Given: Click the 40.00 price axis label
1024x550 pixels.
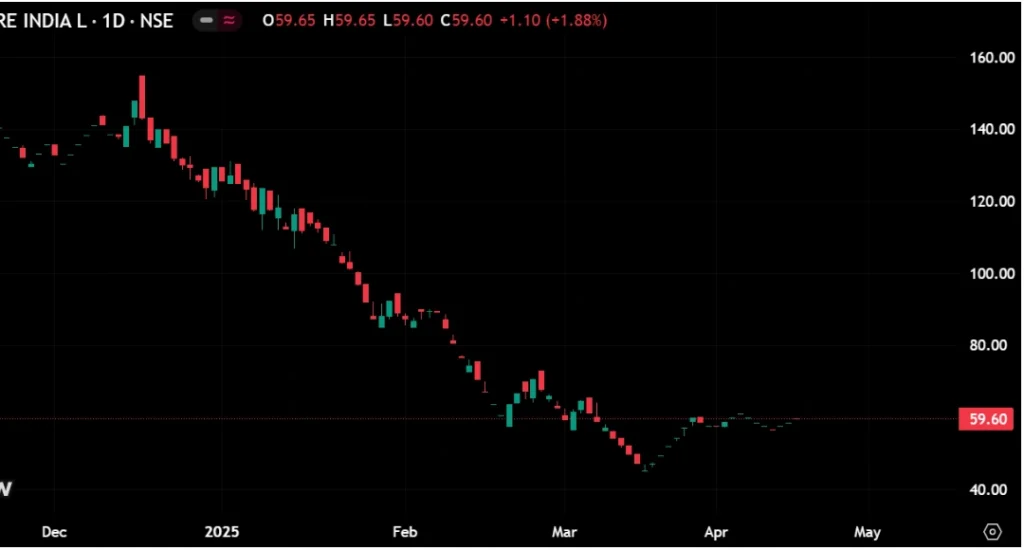Looking at the screenshot, I should pyautogui.click(x=988, y=490).
